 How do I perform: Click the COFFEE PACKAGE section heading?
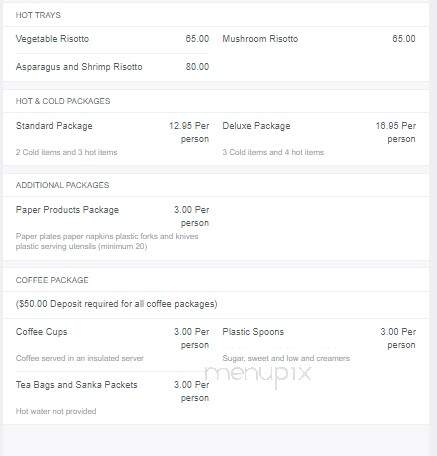(52, 280)
